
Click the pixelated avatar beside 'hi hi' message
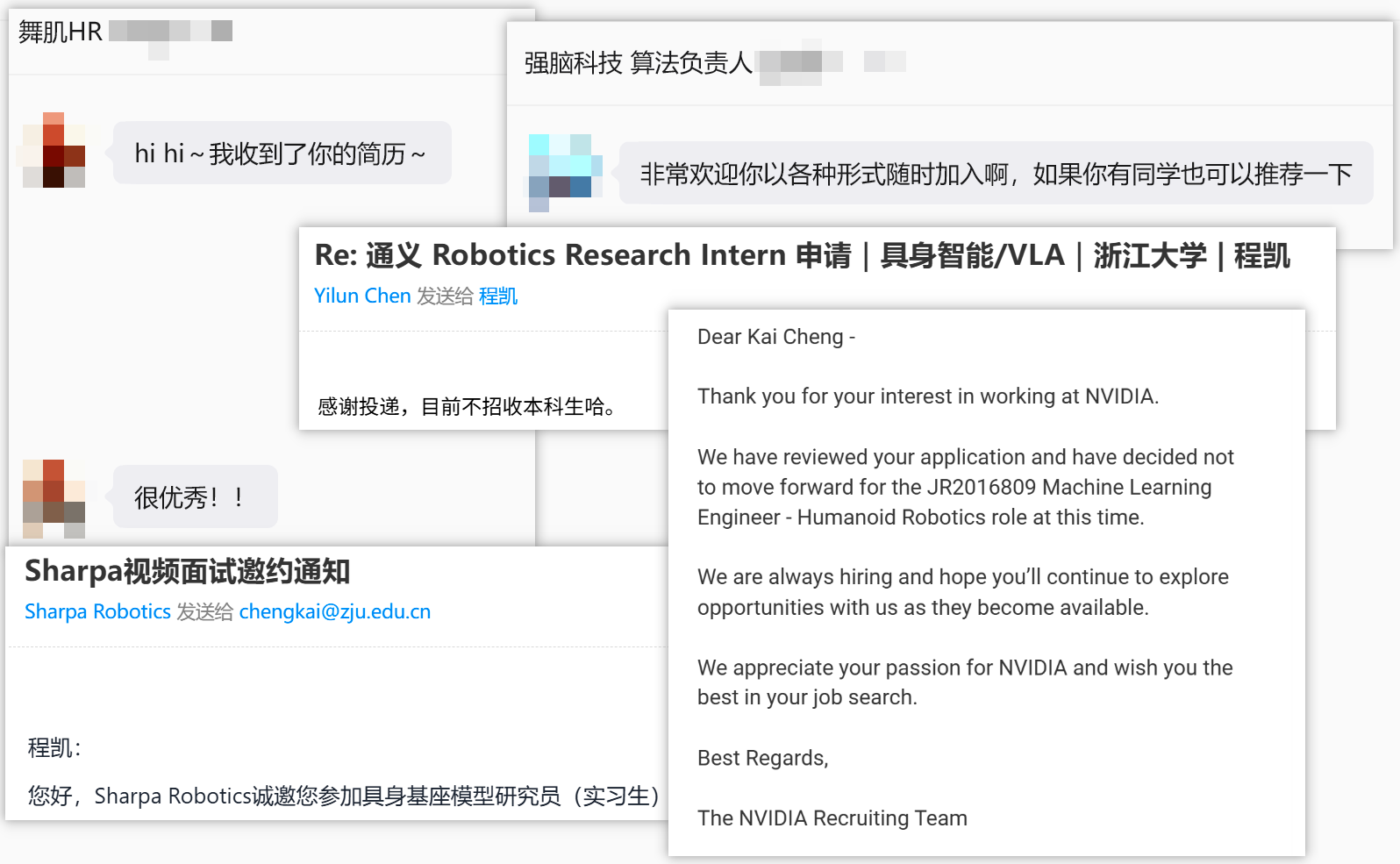[52, 150]
